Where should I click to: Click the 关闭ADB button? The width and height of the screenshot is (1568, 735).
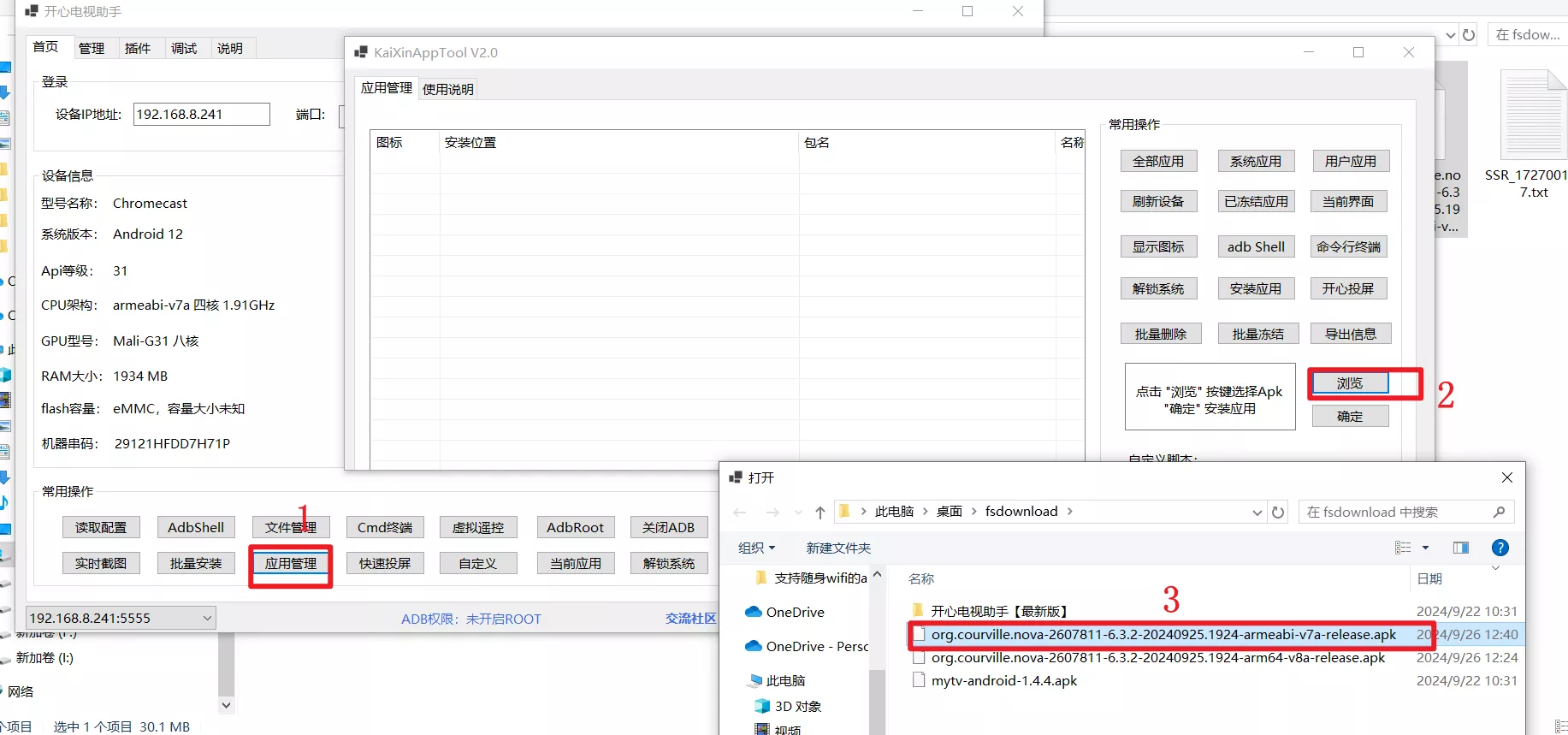669,528
